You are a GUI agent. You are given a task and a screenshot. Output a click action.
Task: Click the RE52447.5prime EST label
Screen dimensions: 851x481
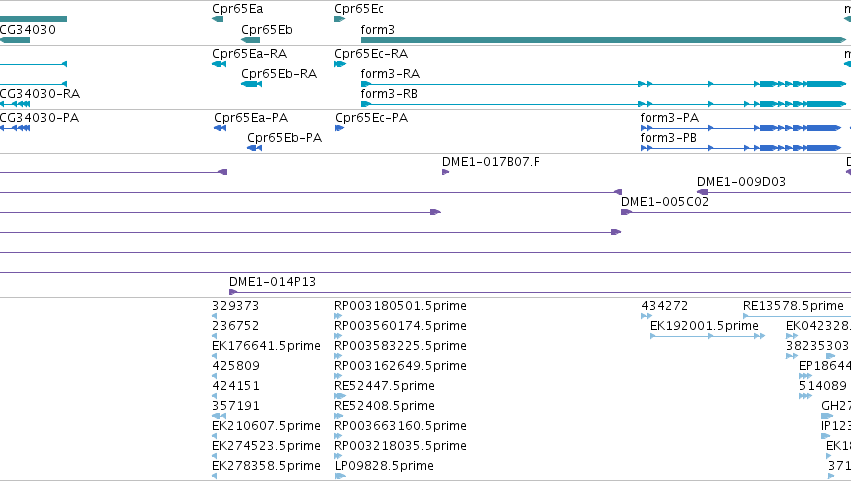[x=385, y=386]
